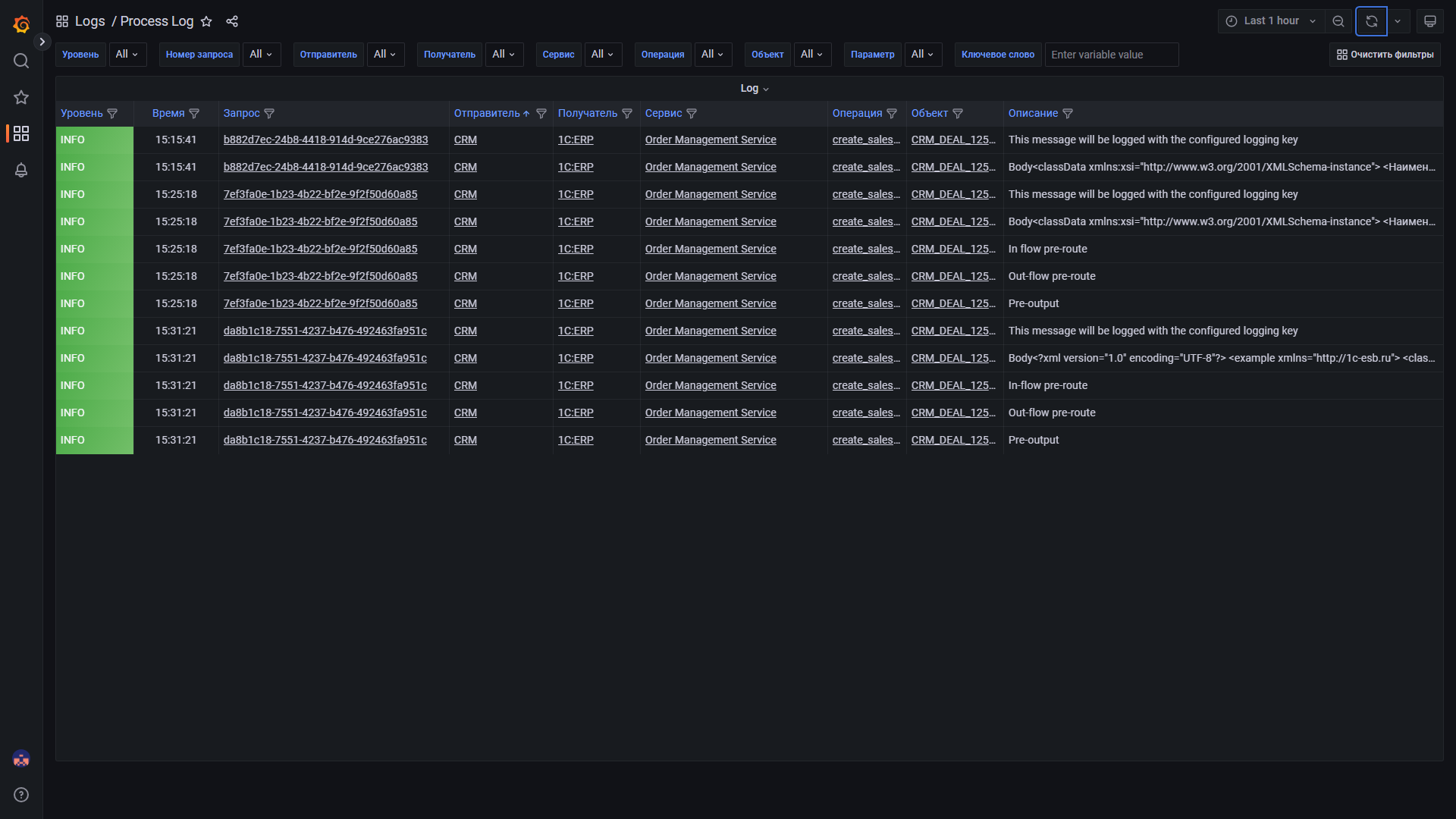Click description 'Body<?xml version' cell

point(1222,359)
